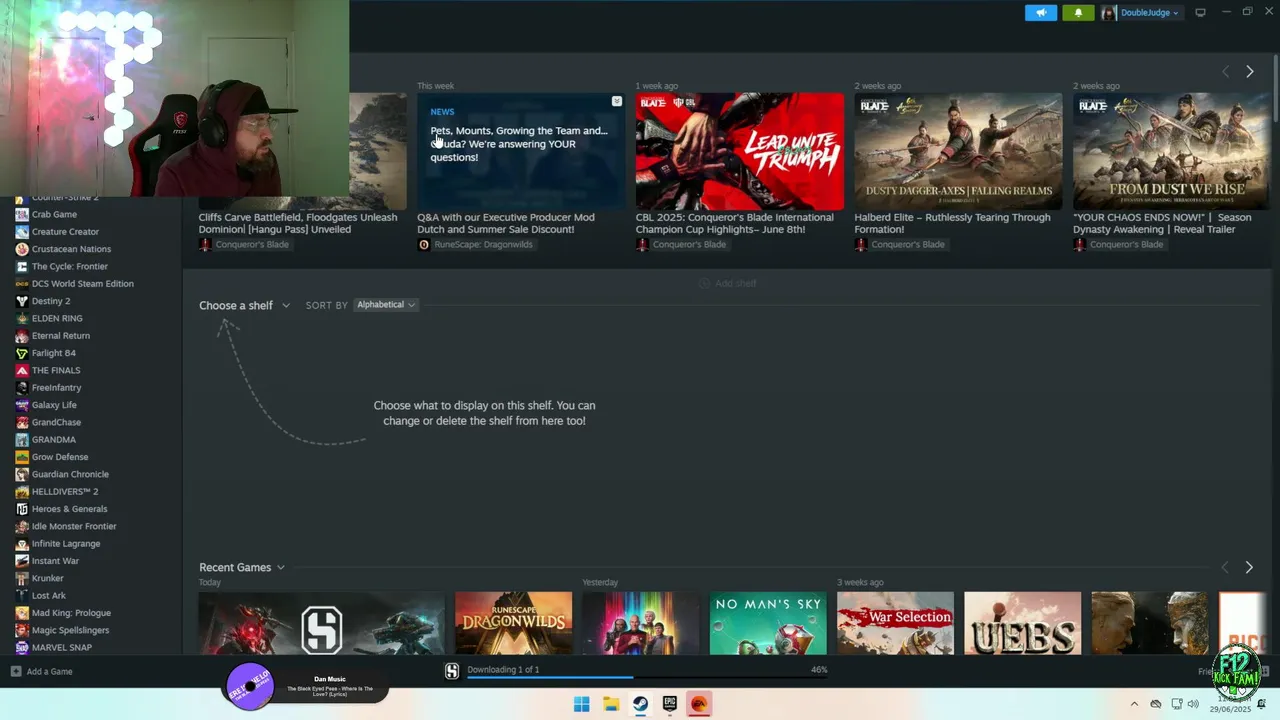The width and height of the screenshot is (1280, 720).
Task: Show hidden system tray icons chevron
Action: (x=1134, y=704)
